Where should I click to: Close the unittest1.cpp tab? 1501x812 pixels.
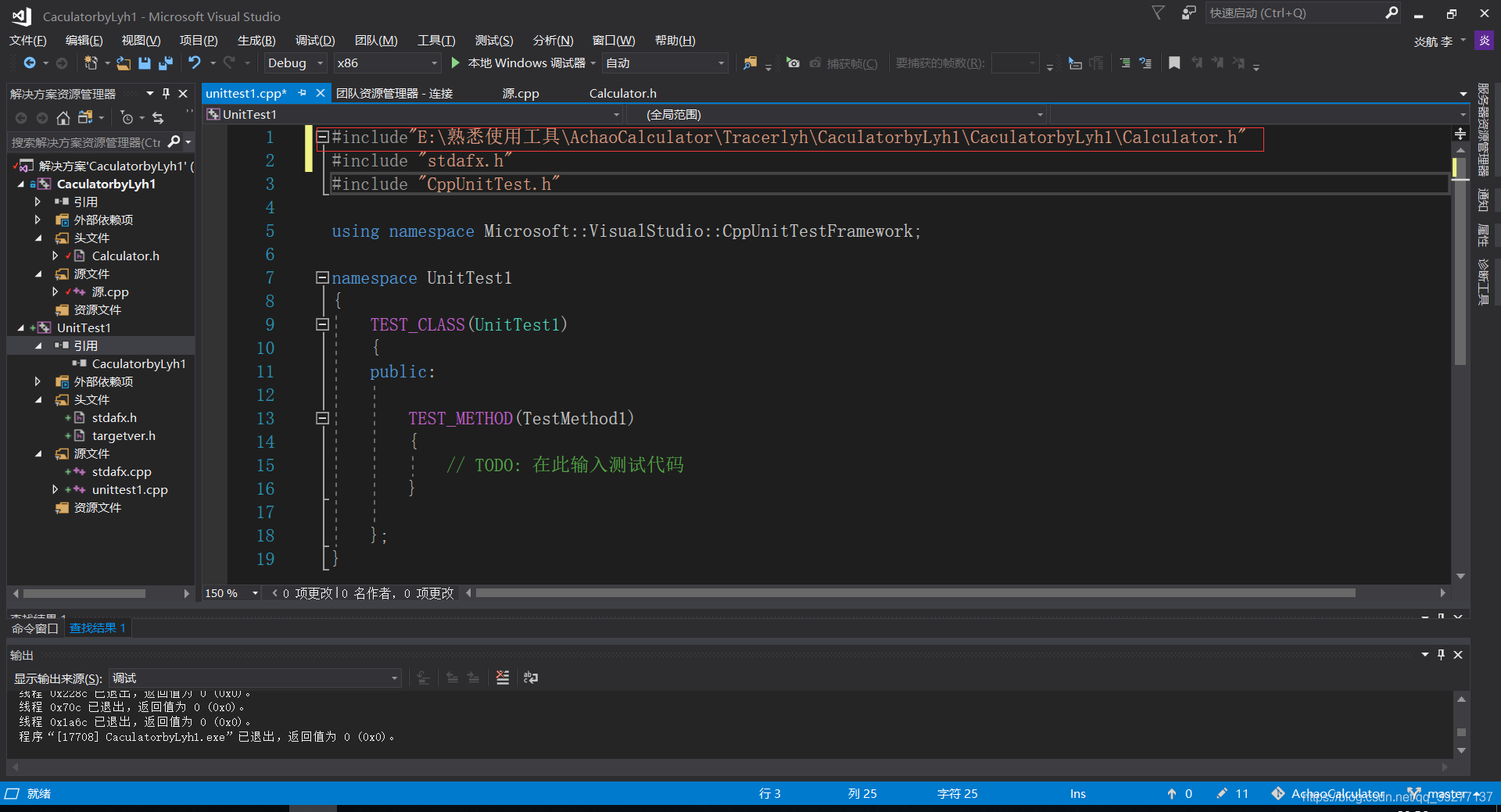tap(321, 93)
